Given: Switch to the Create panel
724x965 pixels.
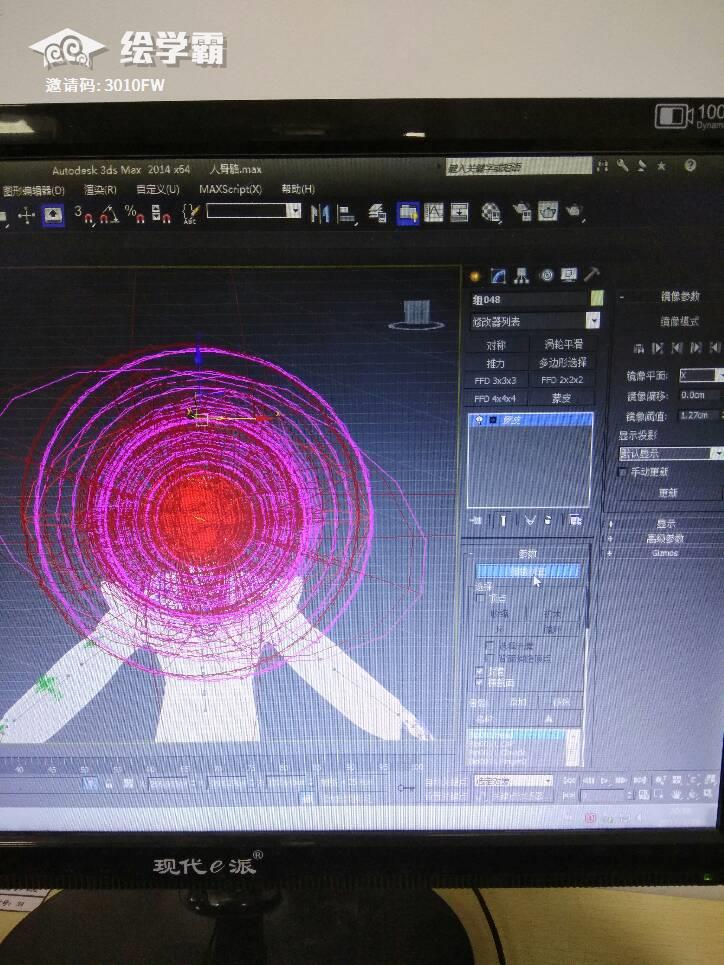Looking at the screenshot, I should pos(475,276).
